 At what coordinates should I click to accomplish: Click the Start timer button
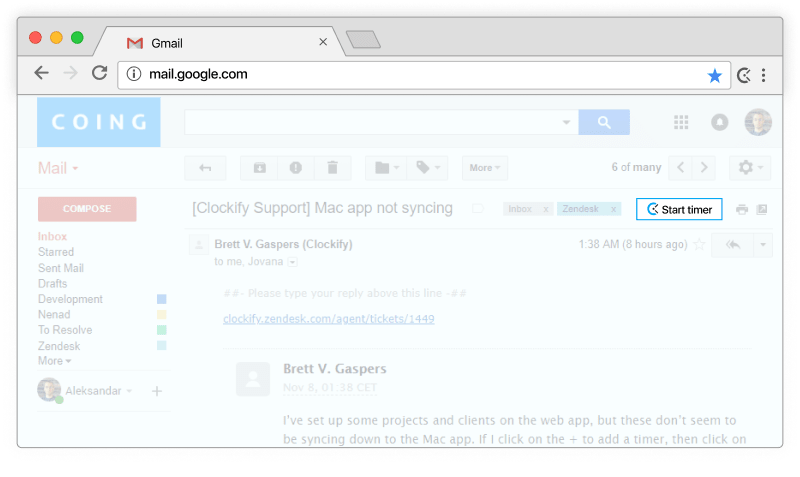[x=679, y=209]
